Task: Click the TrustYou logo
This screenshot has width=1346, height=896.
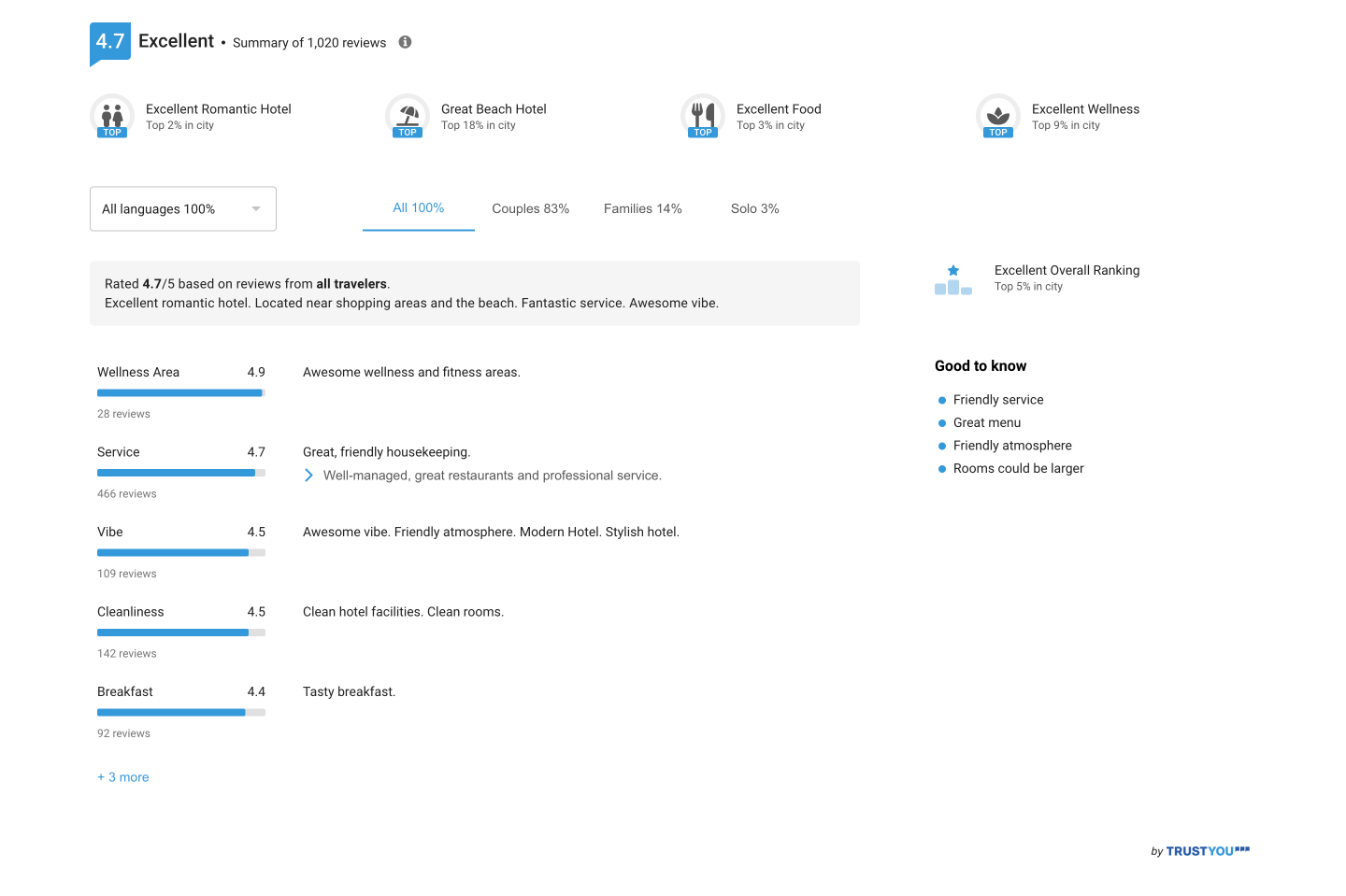Action: click(1200, 851)
